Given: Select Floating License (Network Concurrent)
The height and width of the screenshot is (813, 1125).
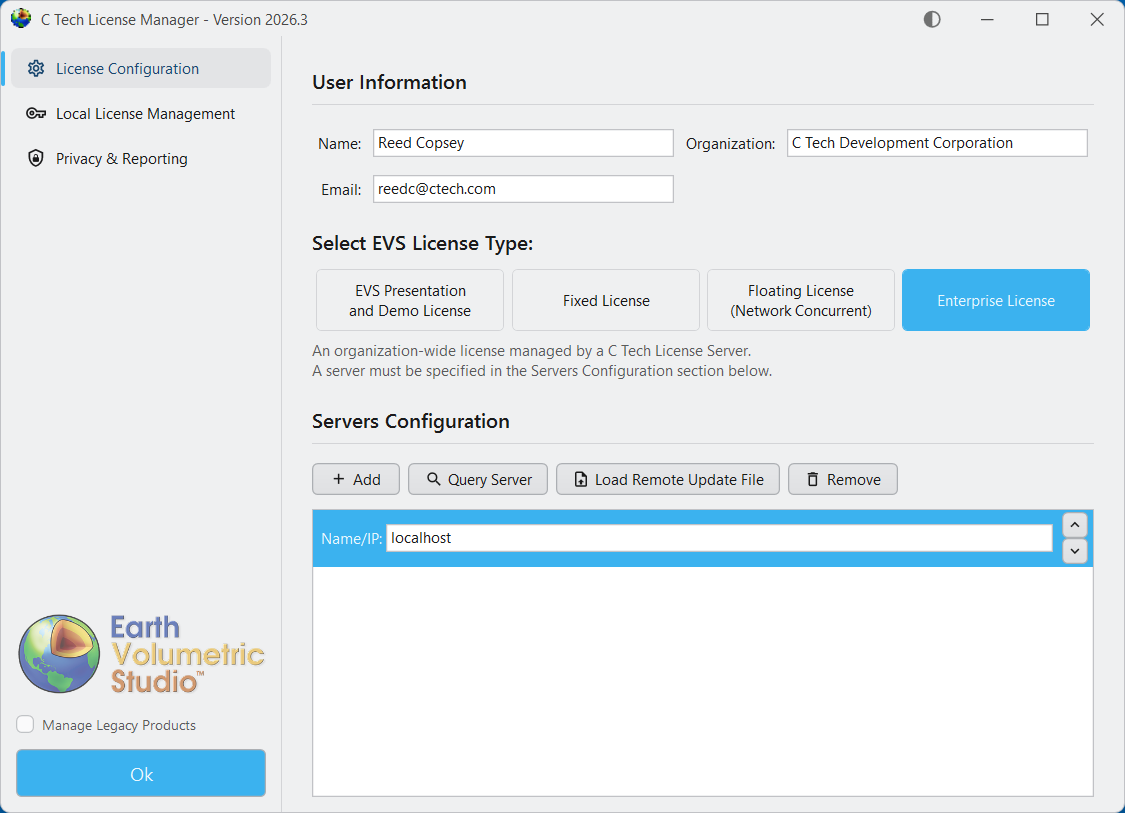Looking at the screenshot, I should tap(800, 299).
